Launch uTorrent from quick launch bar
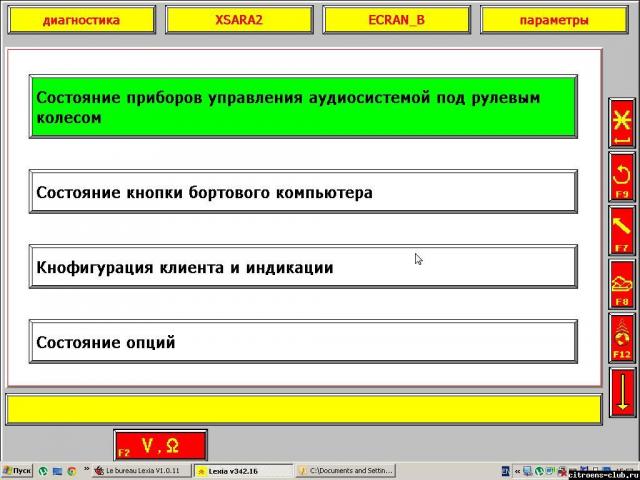Image resolution: width=640 pixels, height=480 pixels. click(x=43, y=471)
